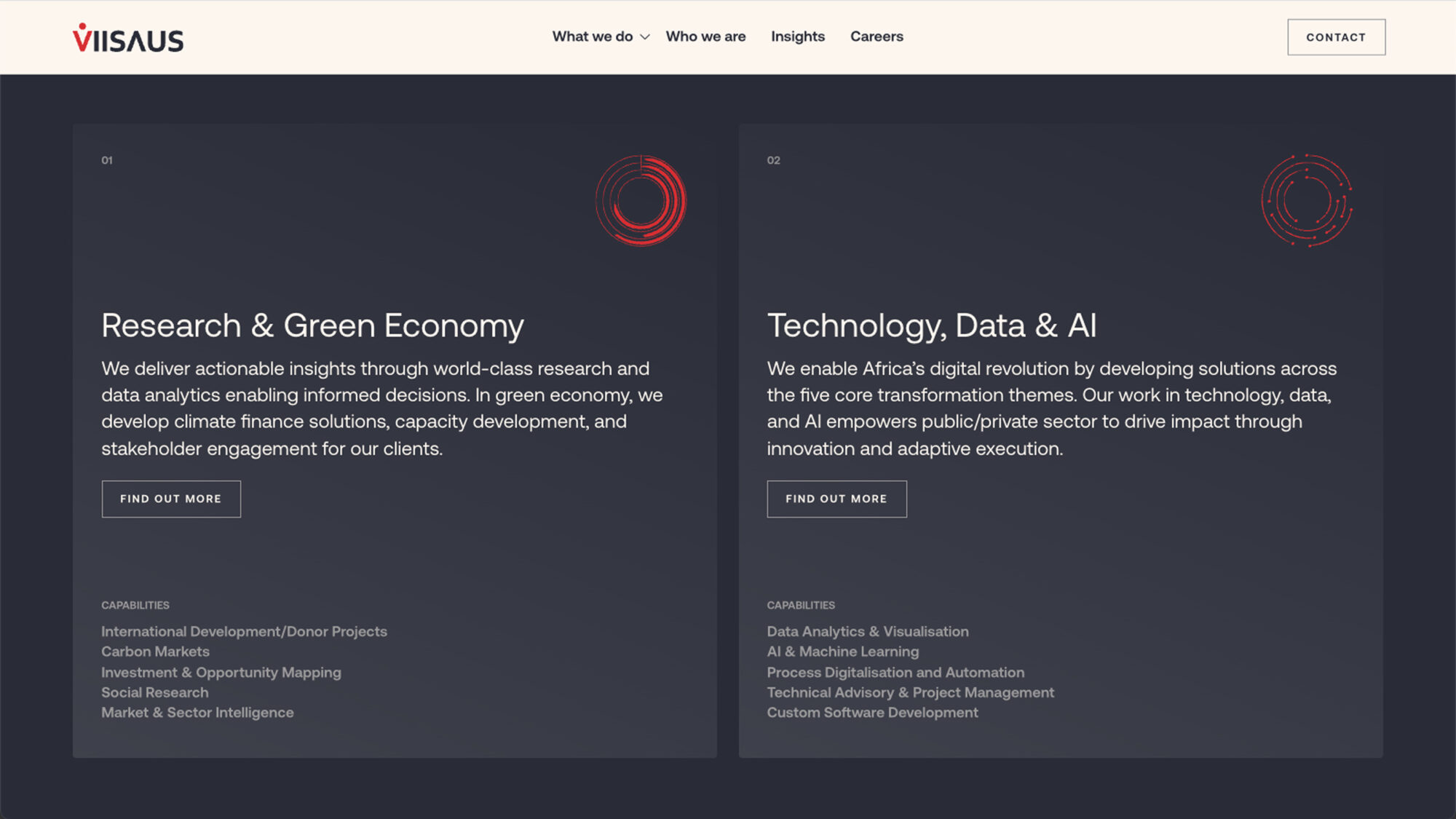Select Data Analytics & Visualisation
The width and height of the screenshot is (1456, 819).
coord(867,631)
